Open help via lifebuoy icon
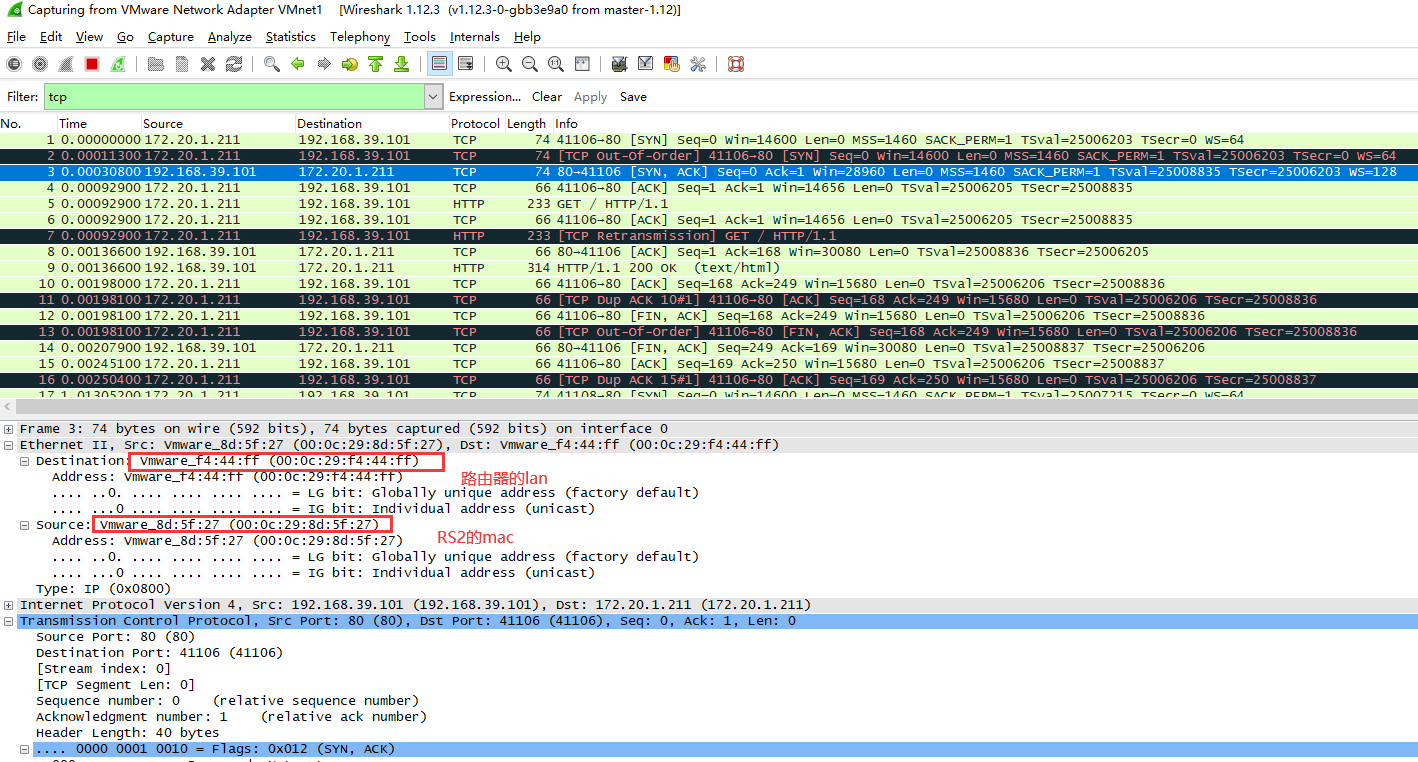This screenshot has width=1418, height=762. click(x=735, y=64)
